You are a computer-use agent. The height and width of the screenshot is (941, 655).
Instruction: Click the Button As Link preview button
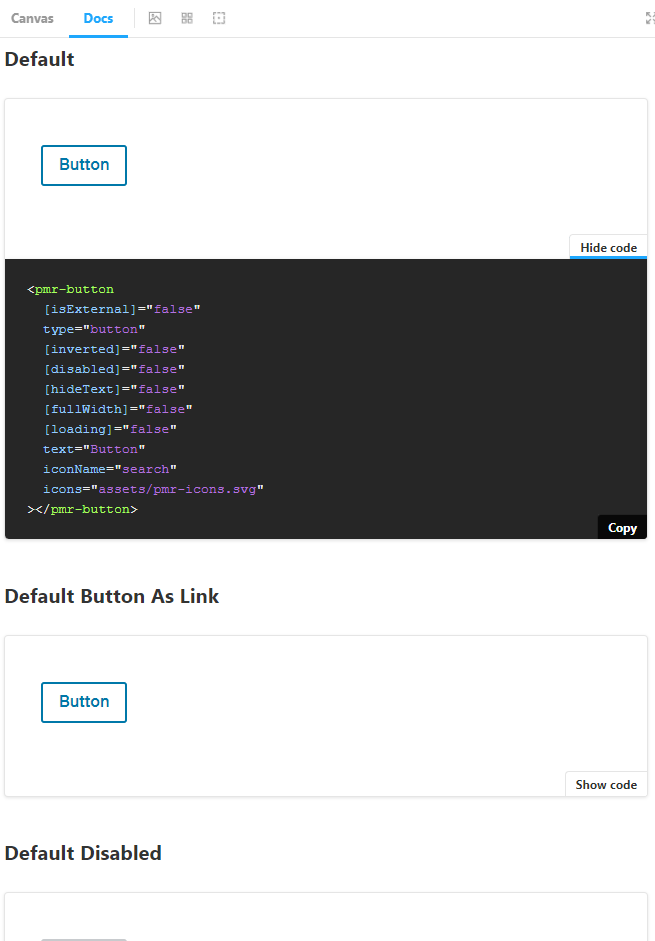click(x=83, y=702)
